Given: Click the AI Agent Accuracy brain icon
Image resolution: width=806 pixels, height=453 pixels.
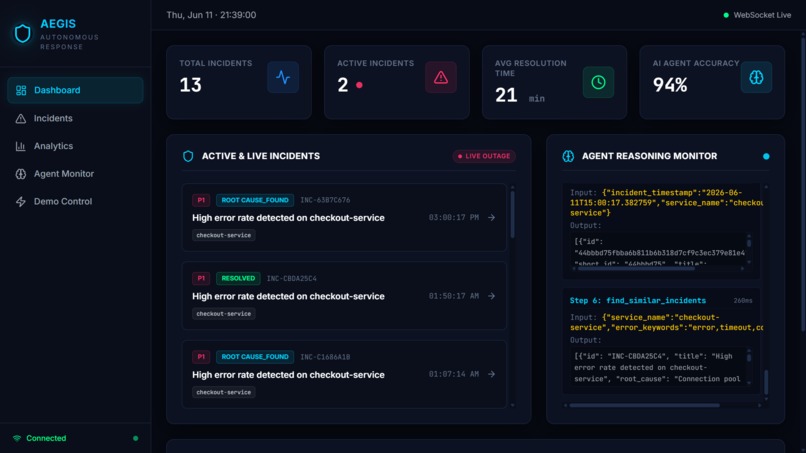Looking at the screenshot, I should point(756,77).
